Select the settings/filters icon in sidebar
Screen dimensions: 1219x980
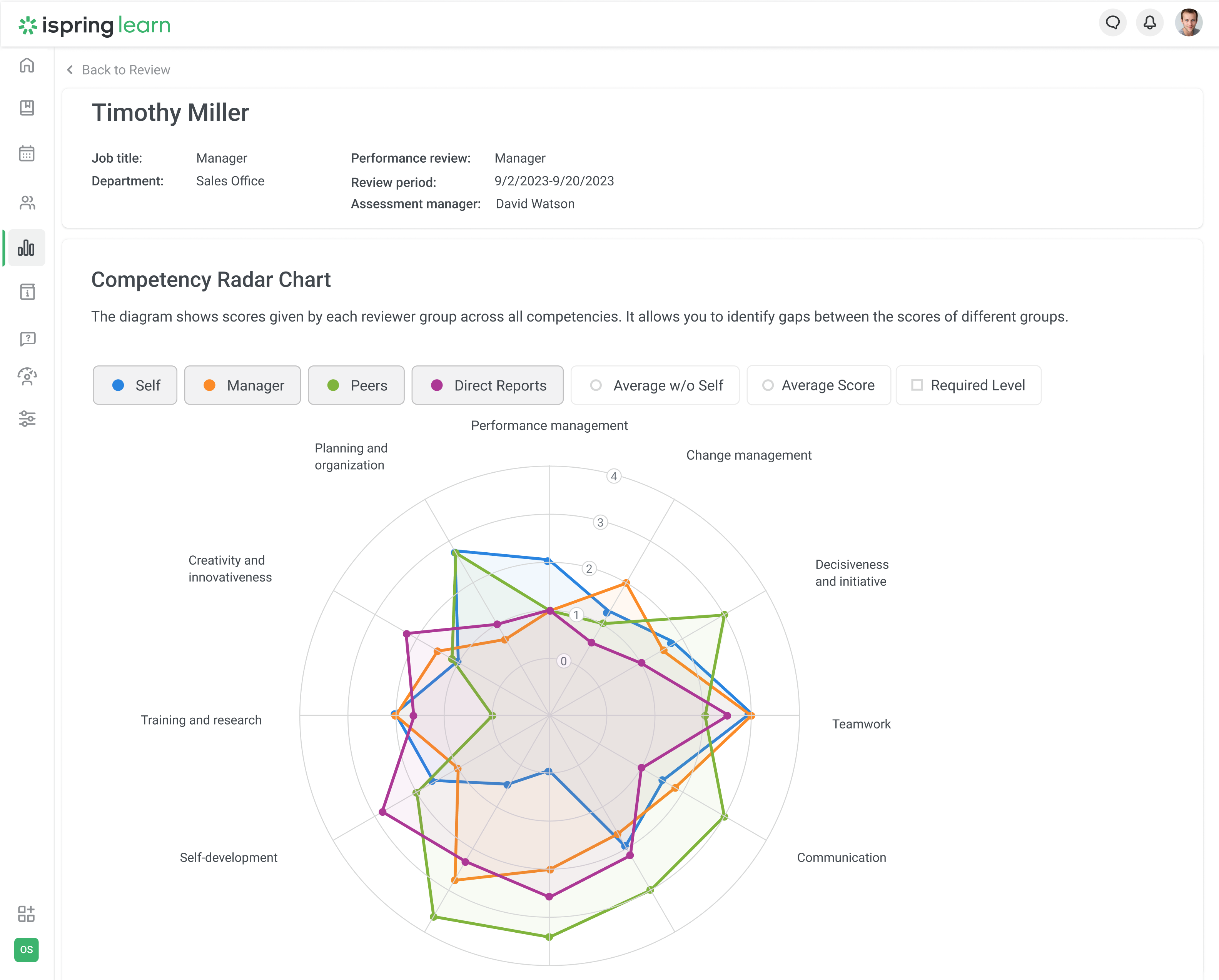(27, 418)
